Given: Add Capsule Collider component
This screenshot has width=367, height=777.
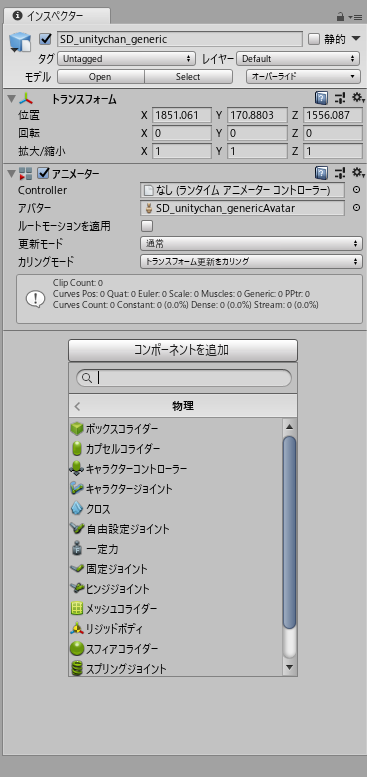Looking at the screenshot, I should (x=175, y=448).
